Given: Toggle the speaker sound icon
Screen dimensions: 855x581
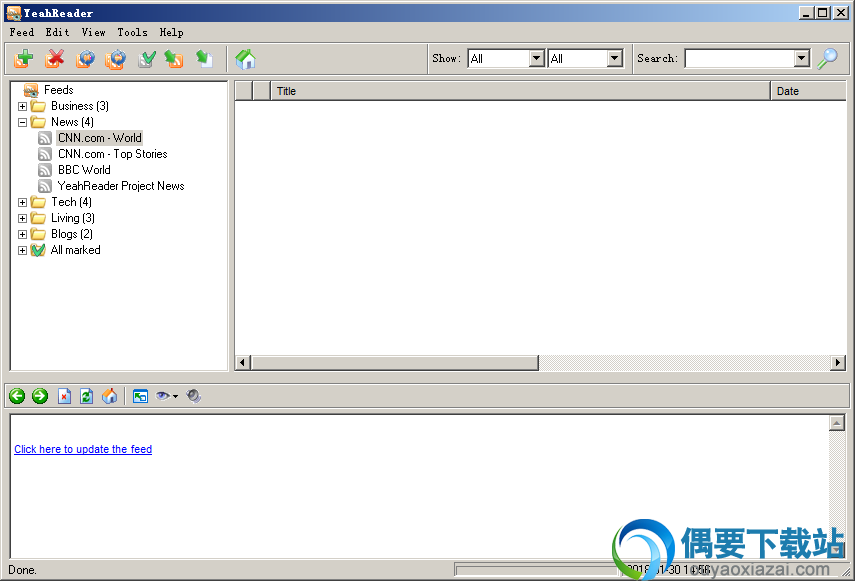Looking at the screenshot, I should [193, 396].
